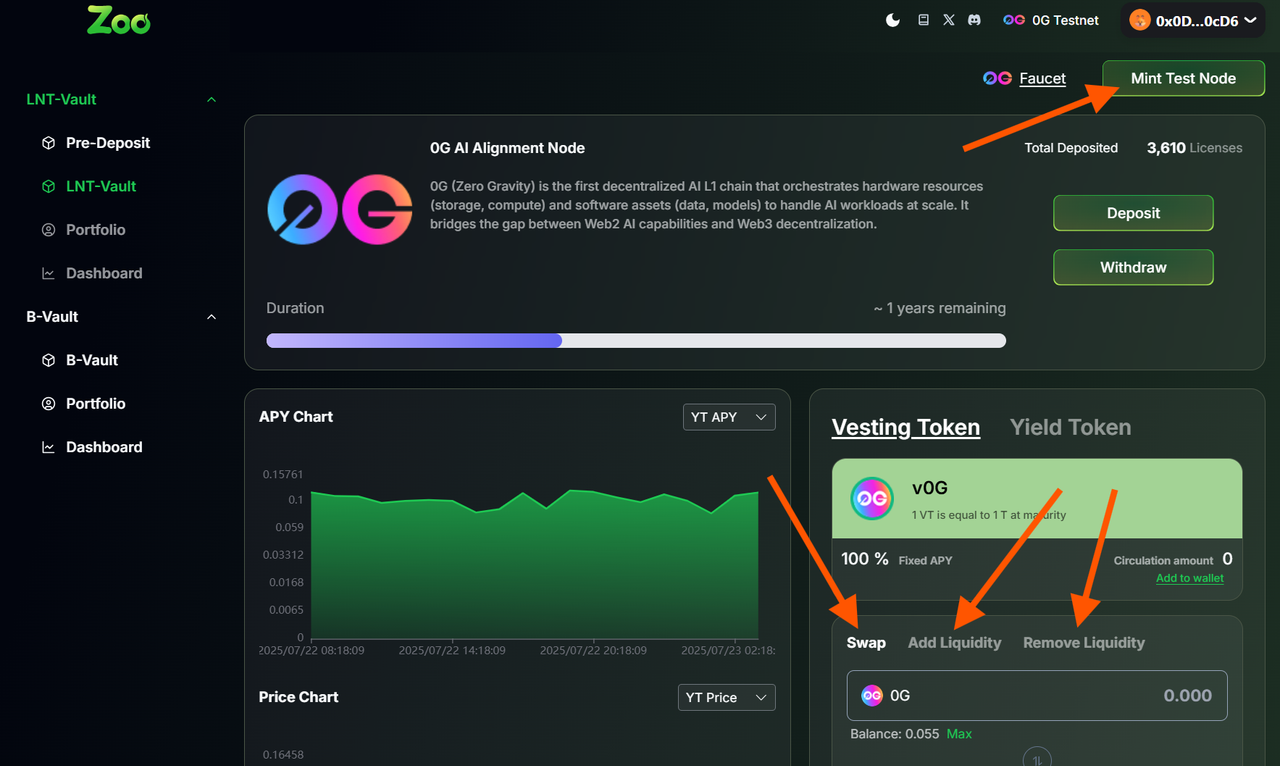Screen dimensions: 1280x766
Task: Open Portfolio under the LNT-Vault section
Action: click(x=83, y=230)
